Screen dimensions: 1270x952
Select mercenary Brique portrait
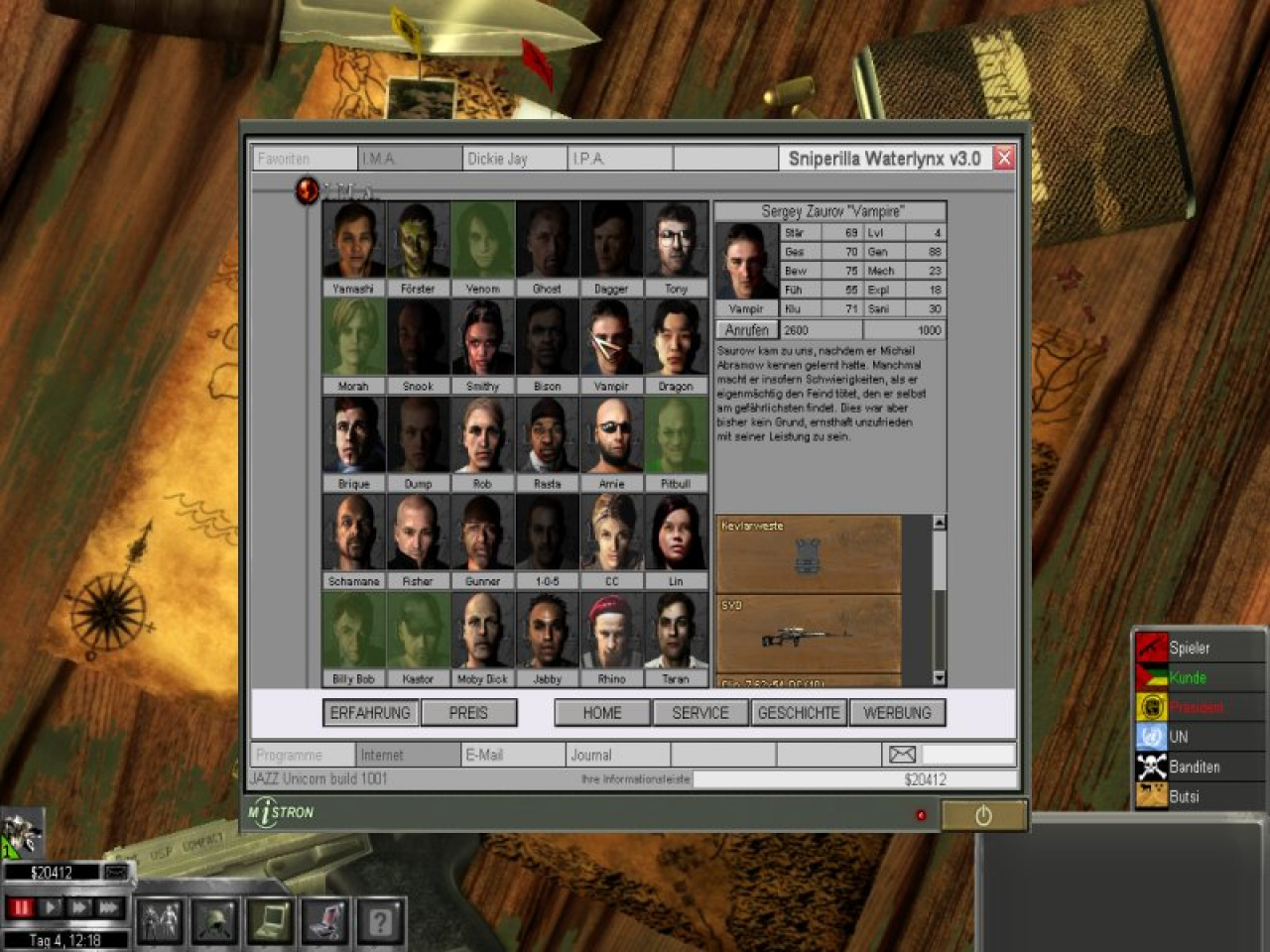[x=353, y=436]
